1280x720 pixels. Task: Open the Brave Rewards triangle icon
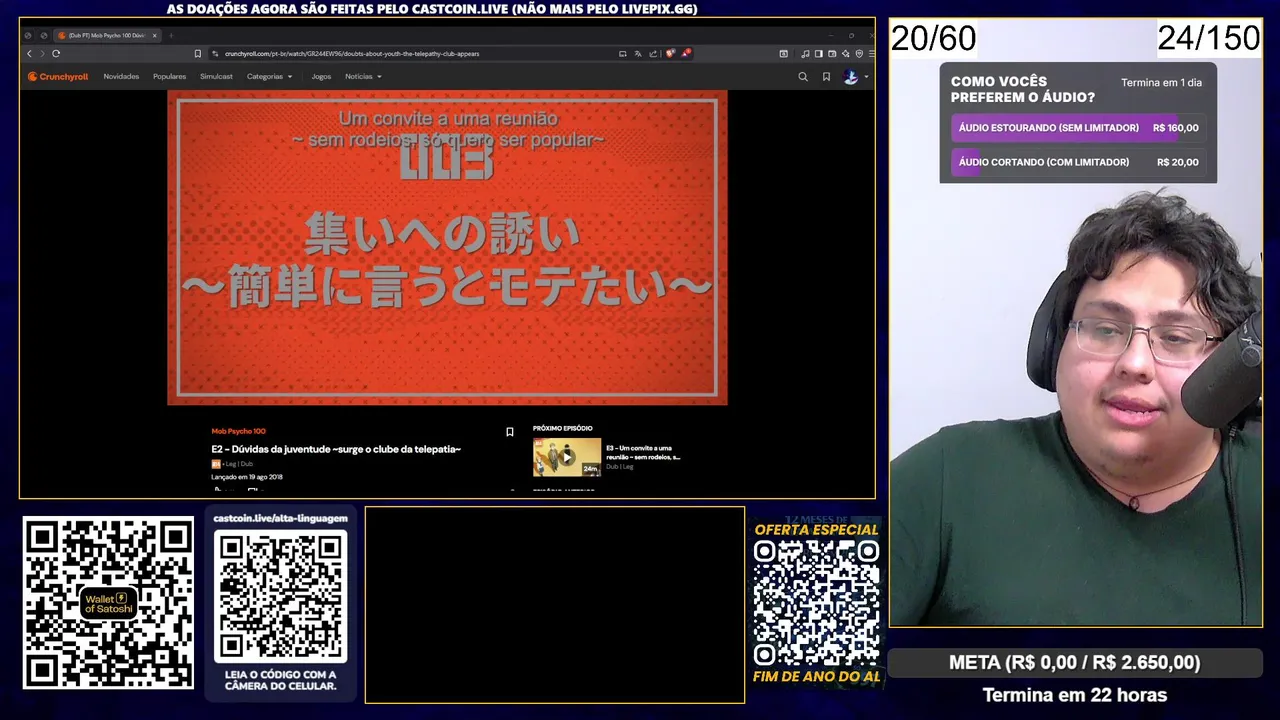point(686,53)
